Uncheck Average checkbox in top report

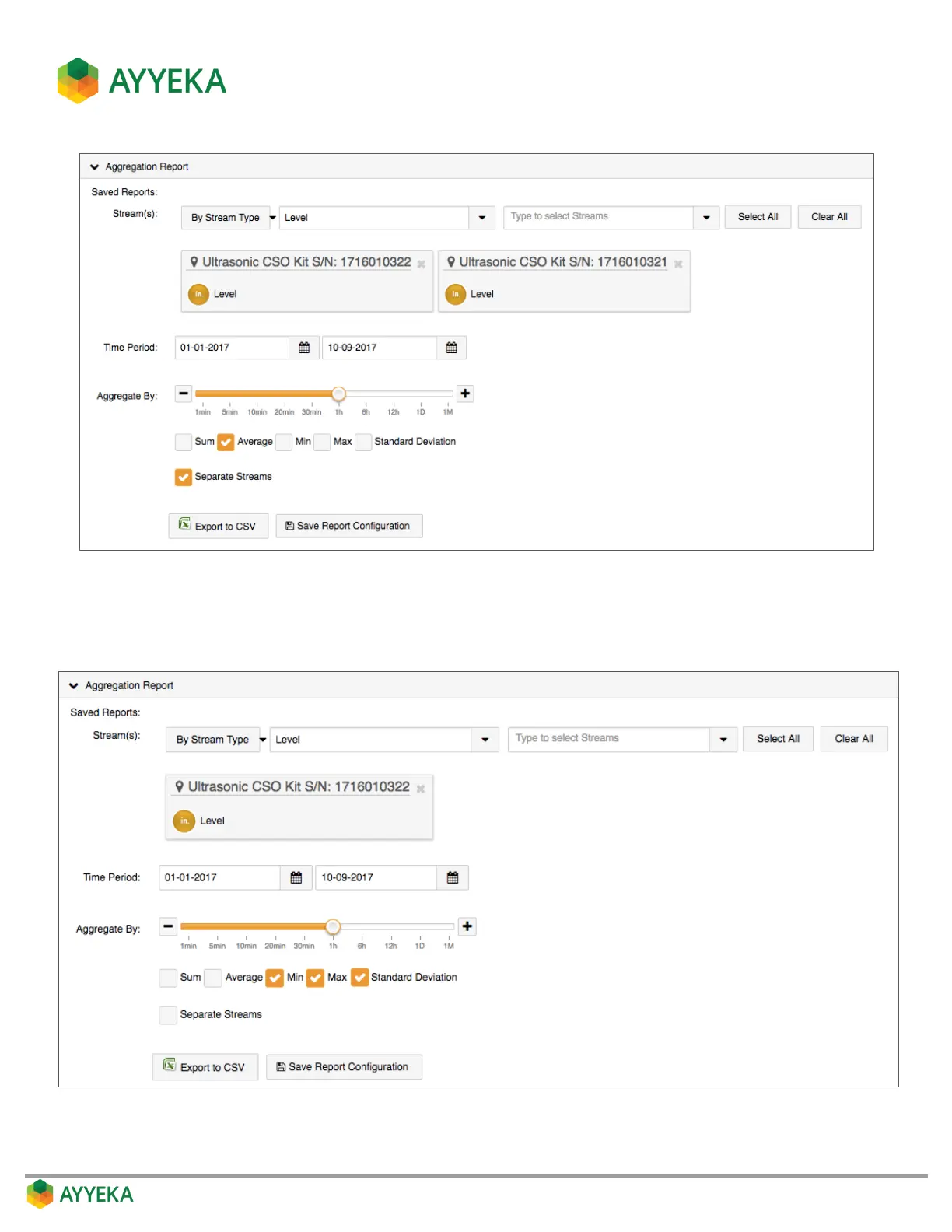click(x=226, y=442)
